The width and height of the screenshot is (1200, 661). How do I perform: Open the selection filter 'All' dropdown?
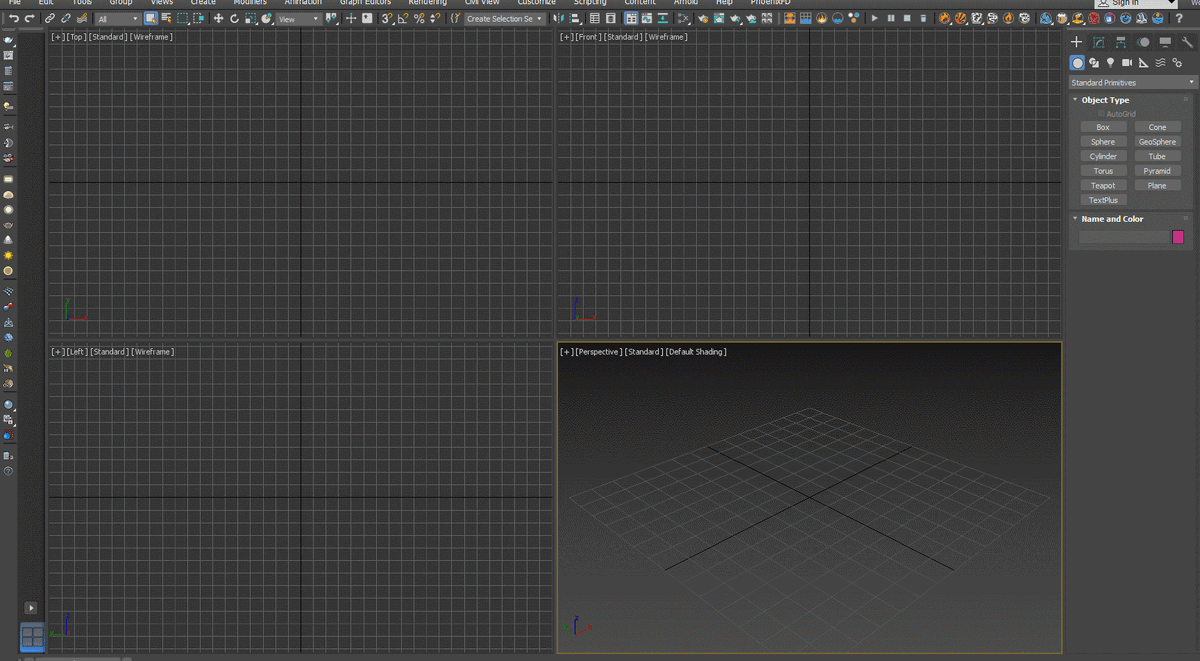[118, 19]
